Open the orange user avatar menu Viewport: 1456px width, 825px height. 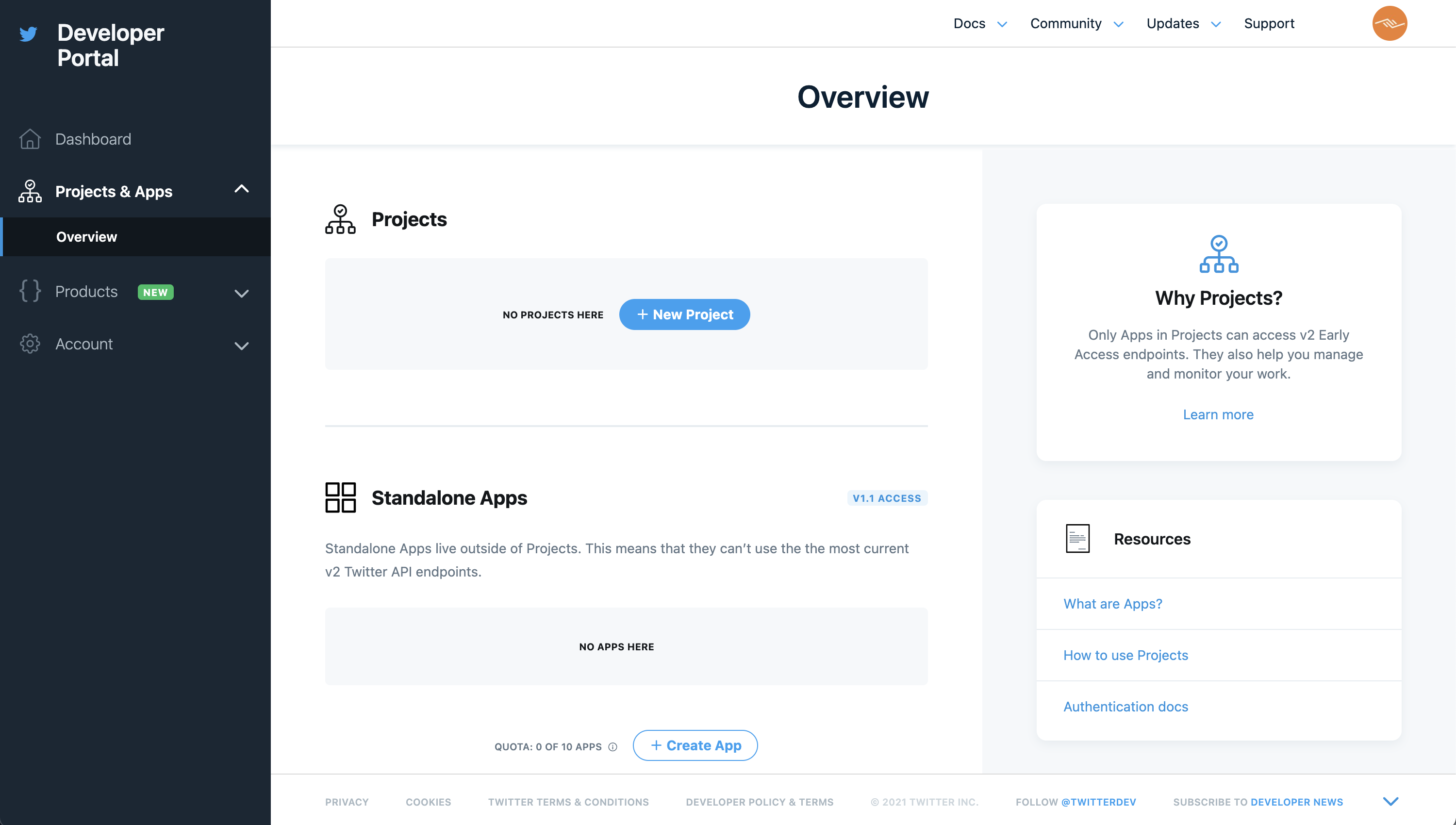1389,24
